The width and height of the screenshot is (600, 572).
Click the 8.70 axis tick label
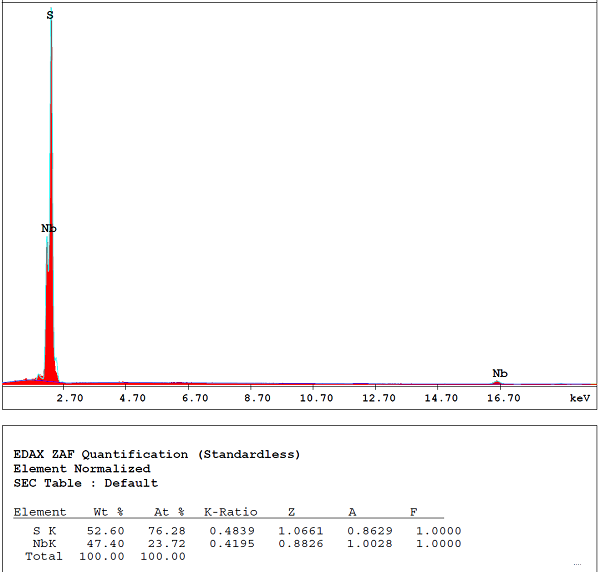pyautogui.click(x=258, y=398)
